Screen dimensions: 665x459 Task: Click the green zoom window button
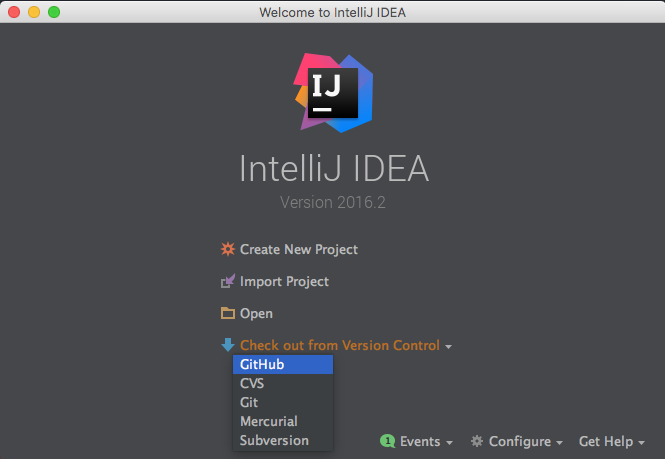[54, 12]
